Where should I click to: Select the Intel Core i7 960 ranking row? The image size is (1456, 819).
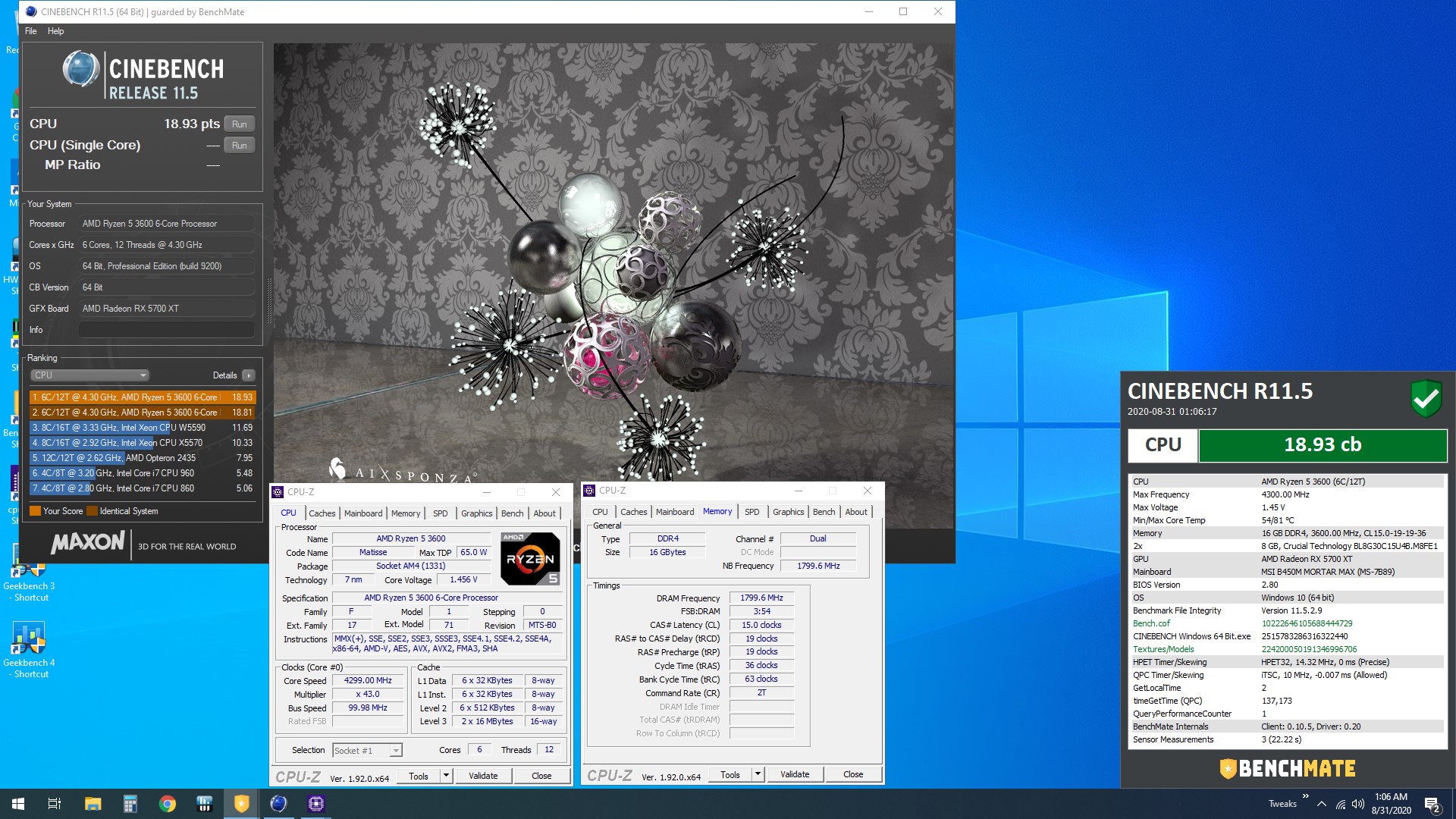tap(143, 473)
